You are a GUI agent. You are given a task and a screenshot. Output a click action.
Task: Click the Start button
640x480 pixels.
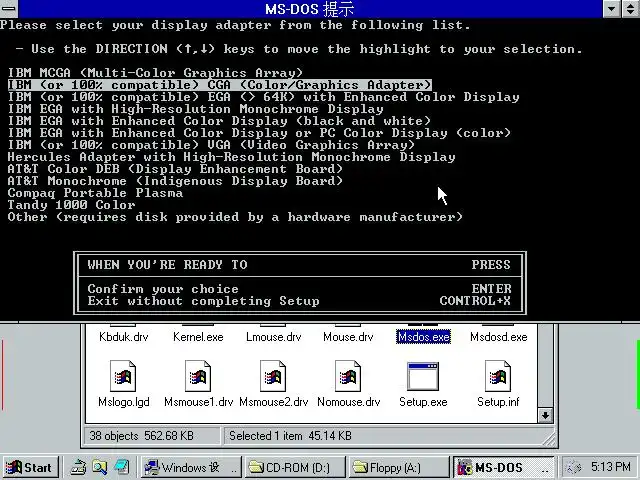click(30, 467)
